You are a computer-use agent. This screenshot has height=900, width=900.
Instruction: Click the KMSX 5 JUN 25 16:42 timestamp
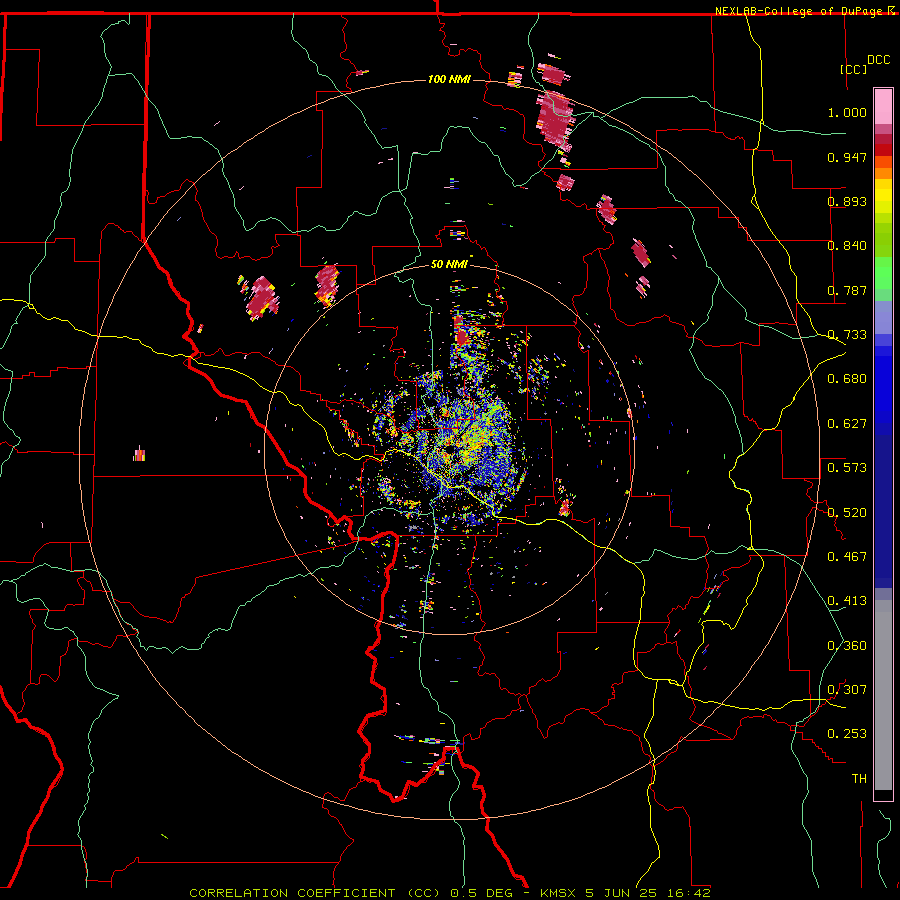click(x=625, y=893)
